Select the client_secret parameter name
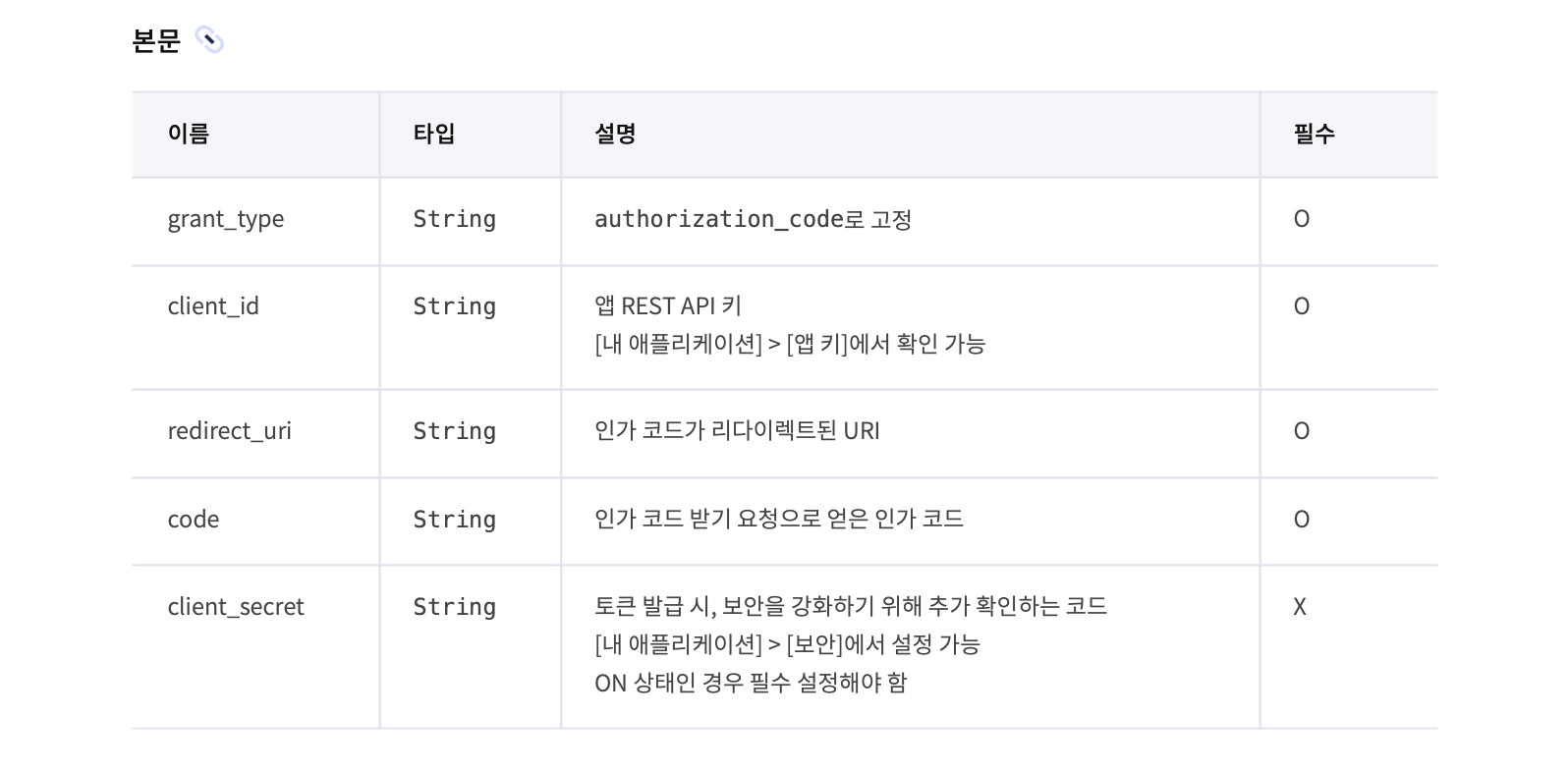Image resolution: width=1568 pixels, height=772 pixels. 236,607
